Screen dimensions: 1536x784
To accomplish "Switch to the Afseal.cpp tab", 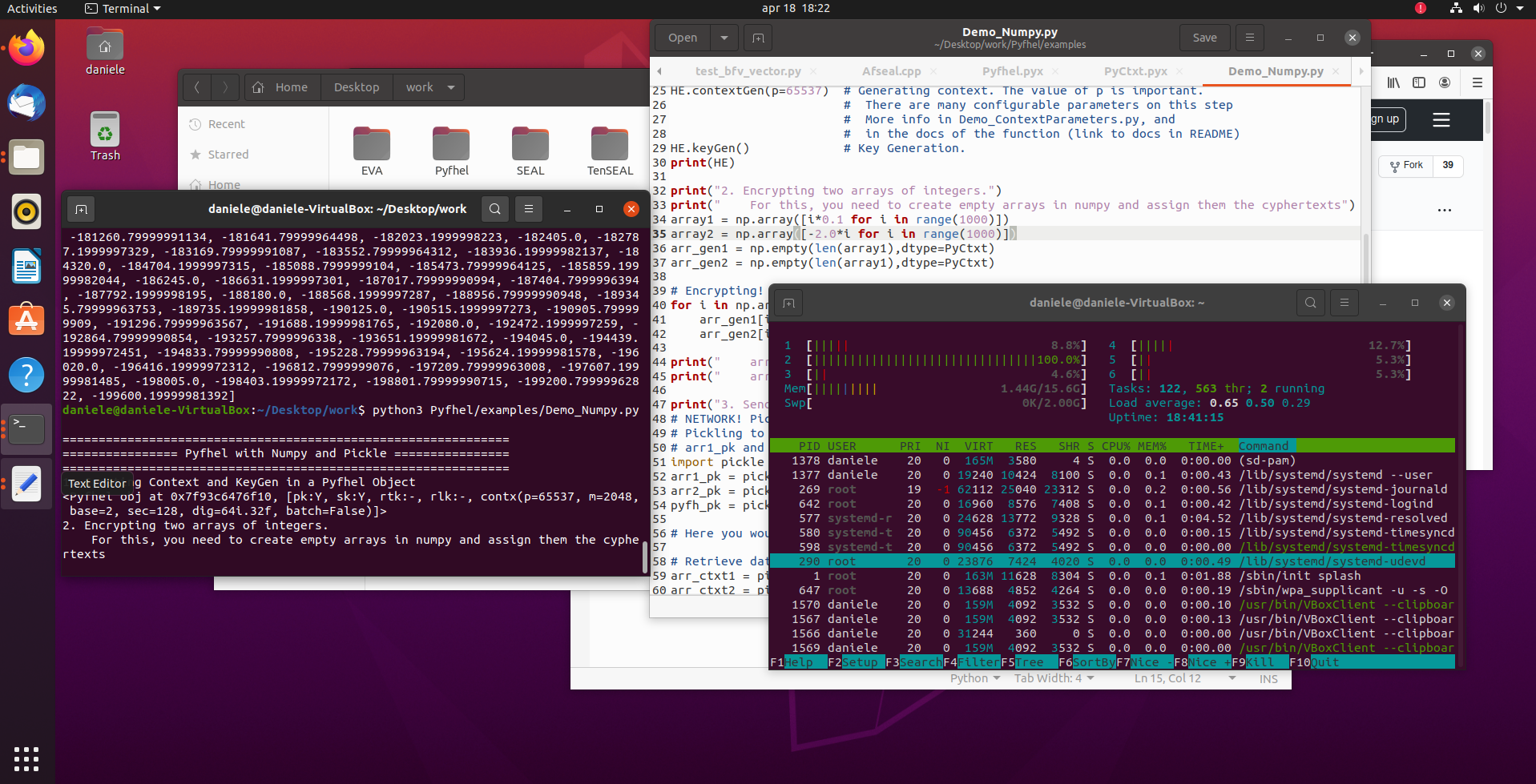I will point(893,70).
